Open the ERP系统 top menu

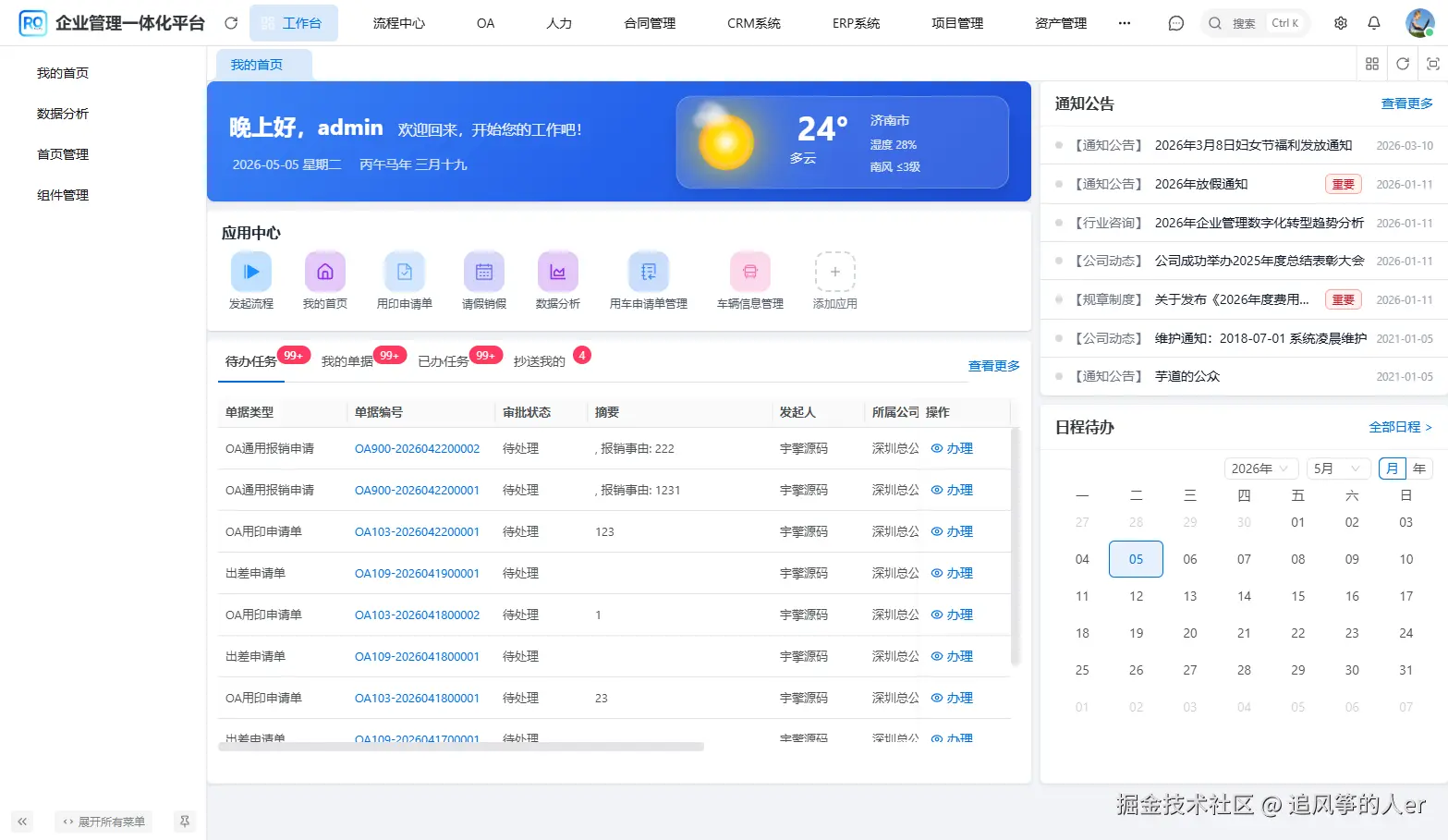pos(857,23)
